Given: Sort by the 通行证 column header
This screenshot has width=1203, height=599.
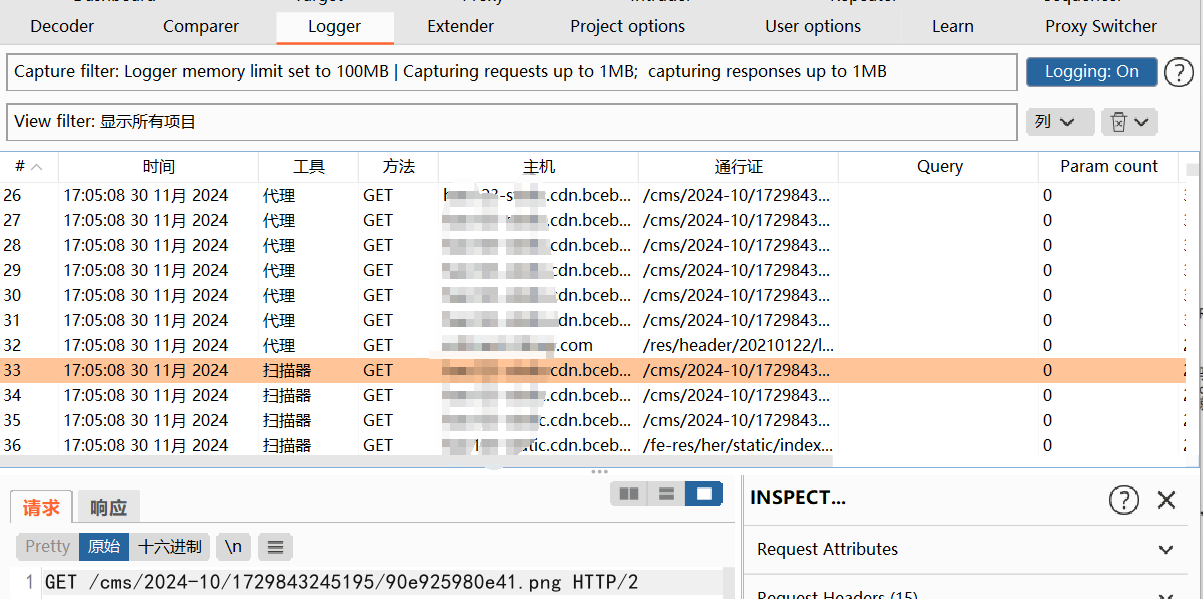Looking at the screenshot, I should point(738,167).
